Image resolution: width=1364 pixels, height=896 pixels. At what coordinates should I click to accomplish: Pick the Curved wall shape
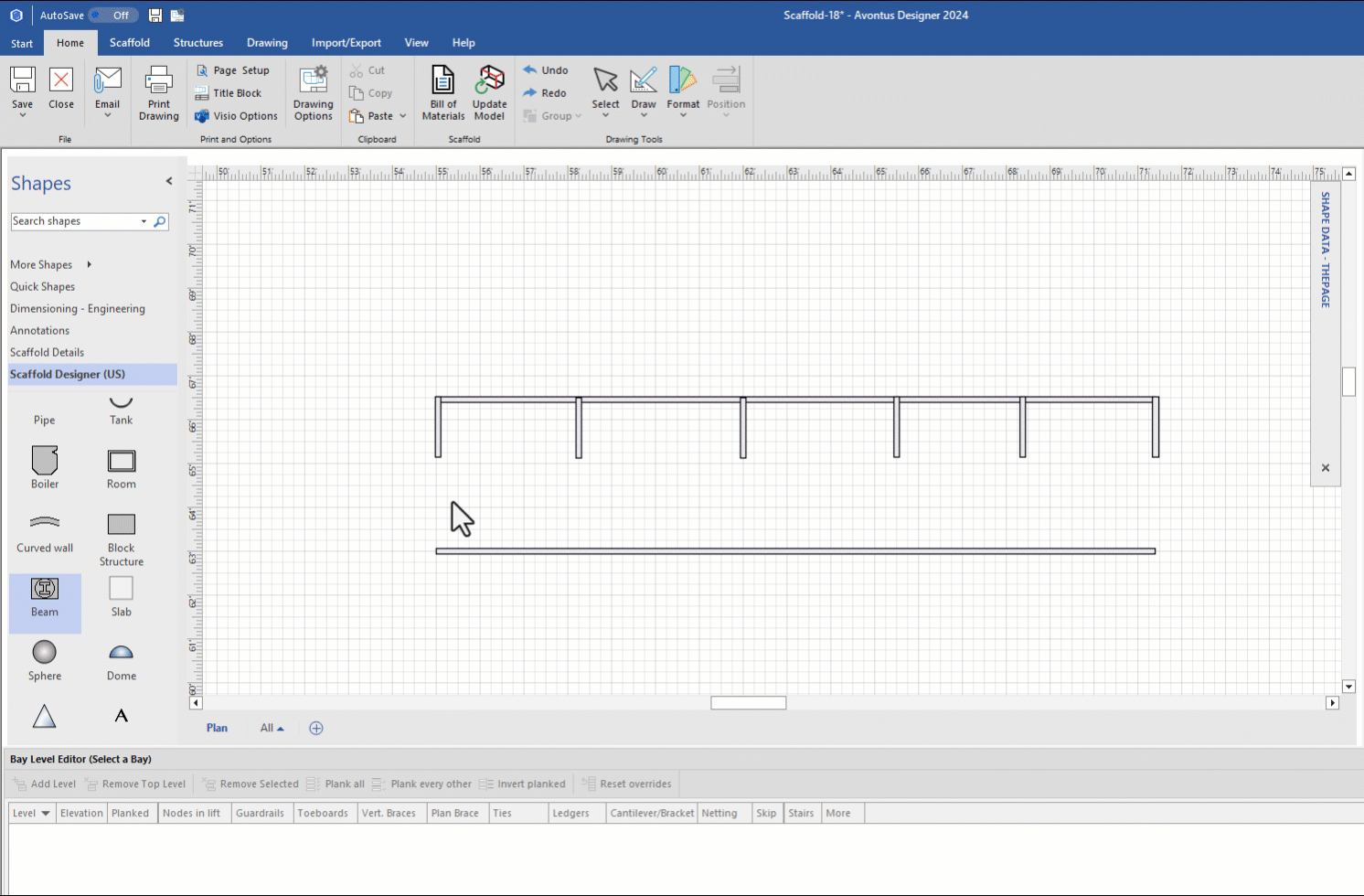45,525
